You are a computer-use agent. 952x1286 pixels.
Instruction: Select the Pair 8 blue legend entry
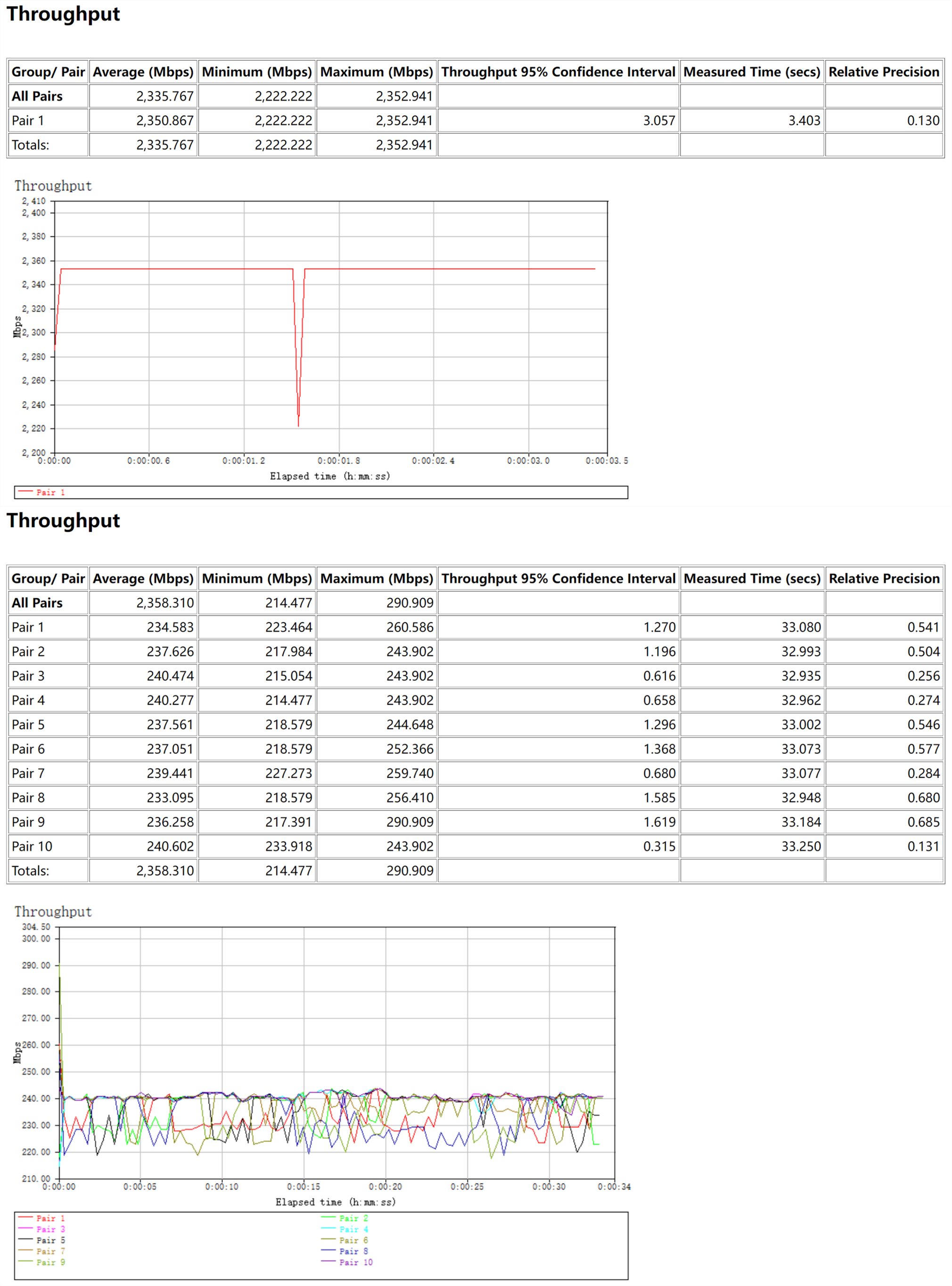point(353,1251)
